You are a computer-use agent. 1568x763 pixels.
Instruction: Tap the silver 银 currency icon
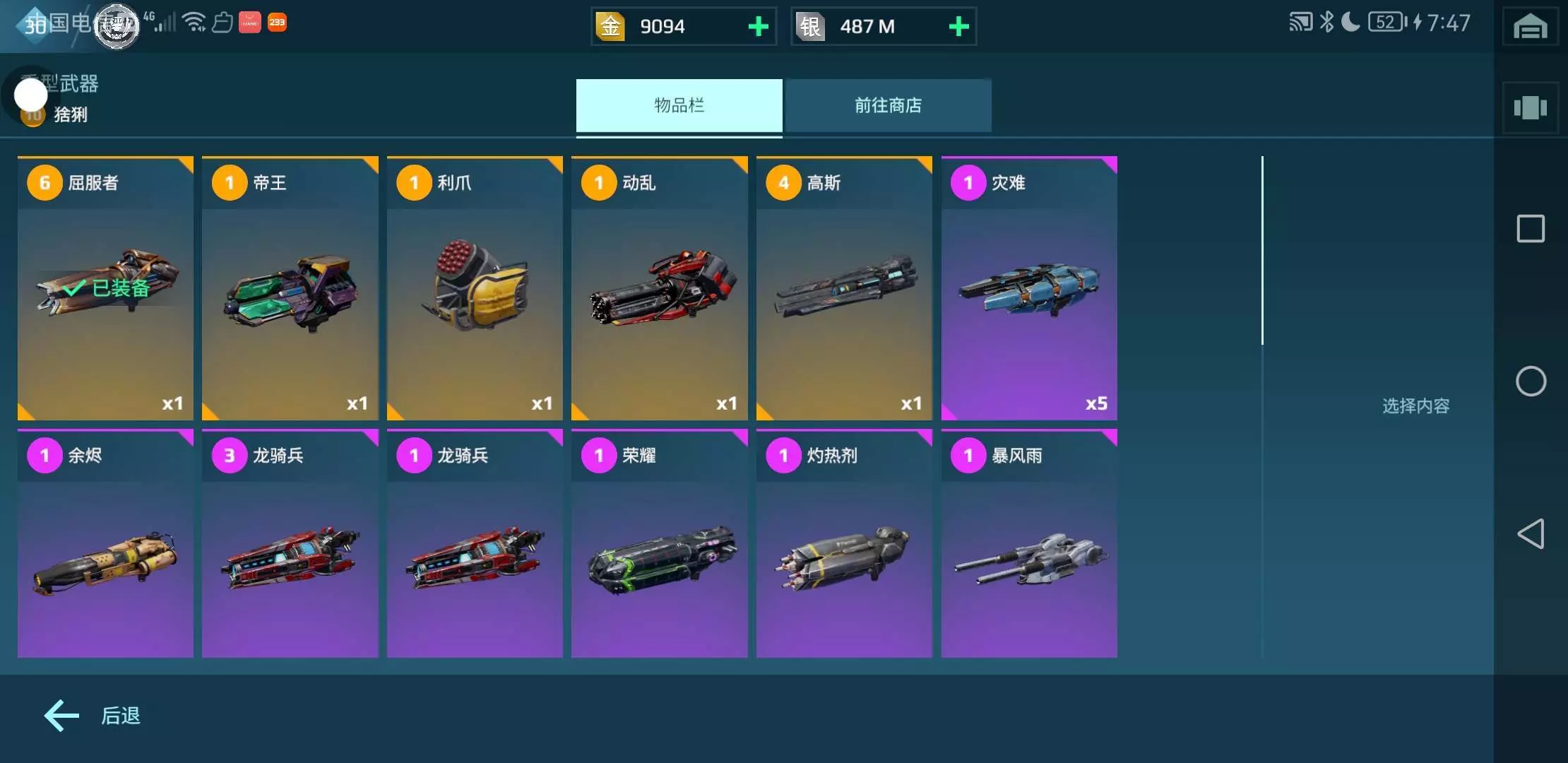point(810,27)
